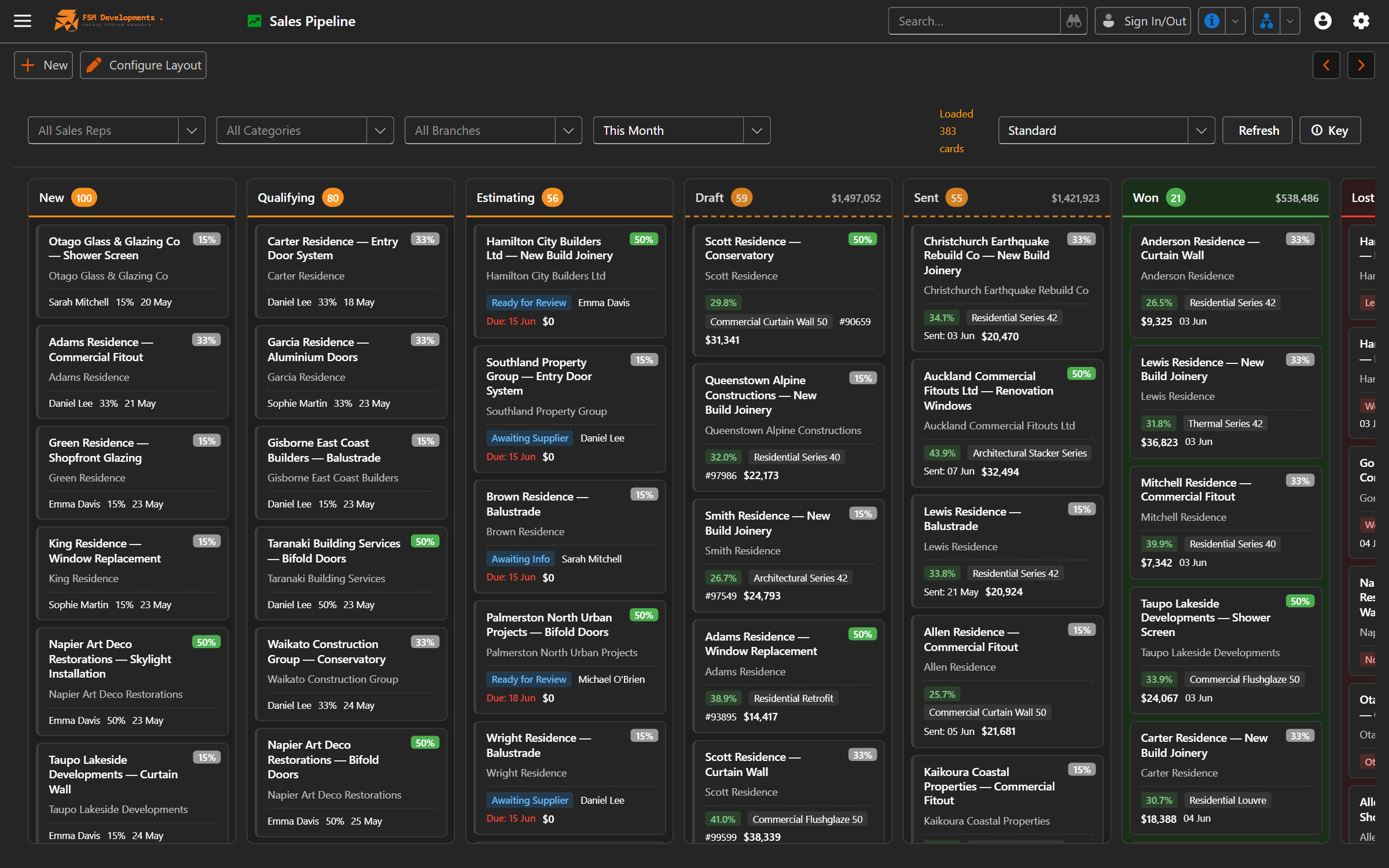Click 50% badge on Napier Skylight Installation card

(x=206, y=642)
